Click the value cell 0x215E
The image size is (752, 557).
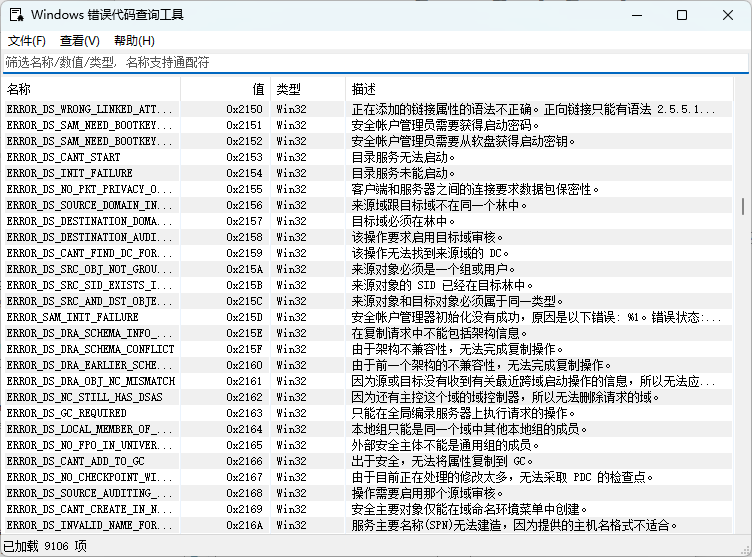coord(244,333)
